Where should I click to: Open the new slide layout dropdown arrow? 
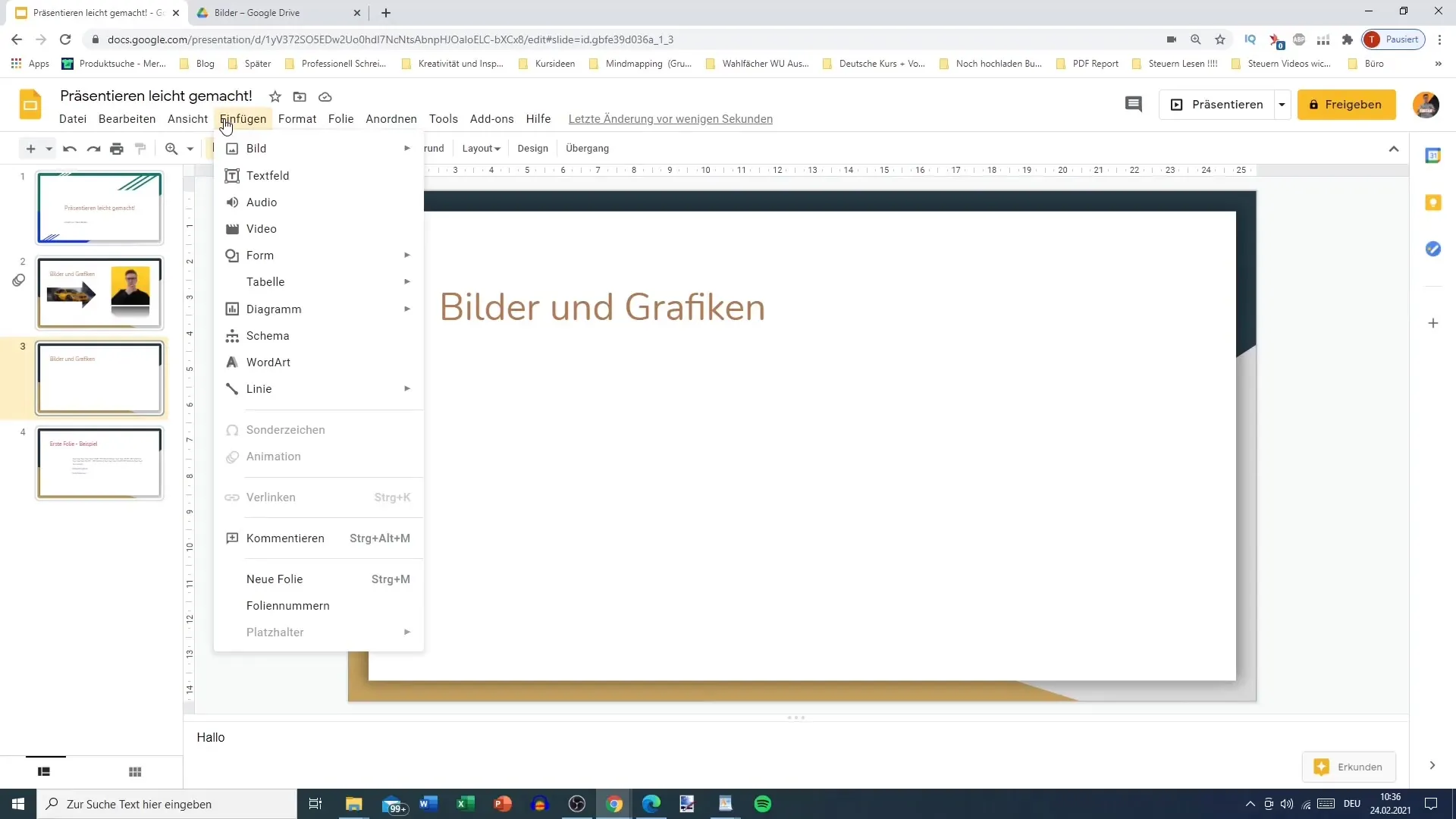pyautogui.click(x=49, y=149)
